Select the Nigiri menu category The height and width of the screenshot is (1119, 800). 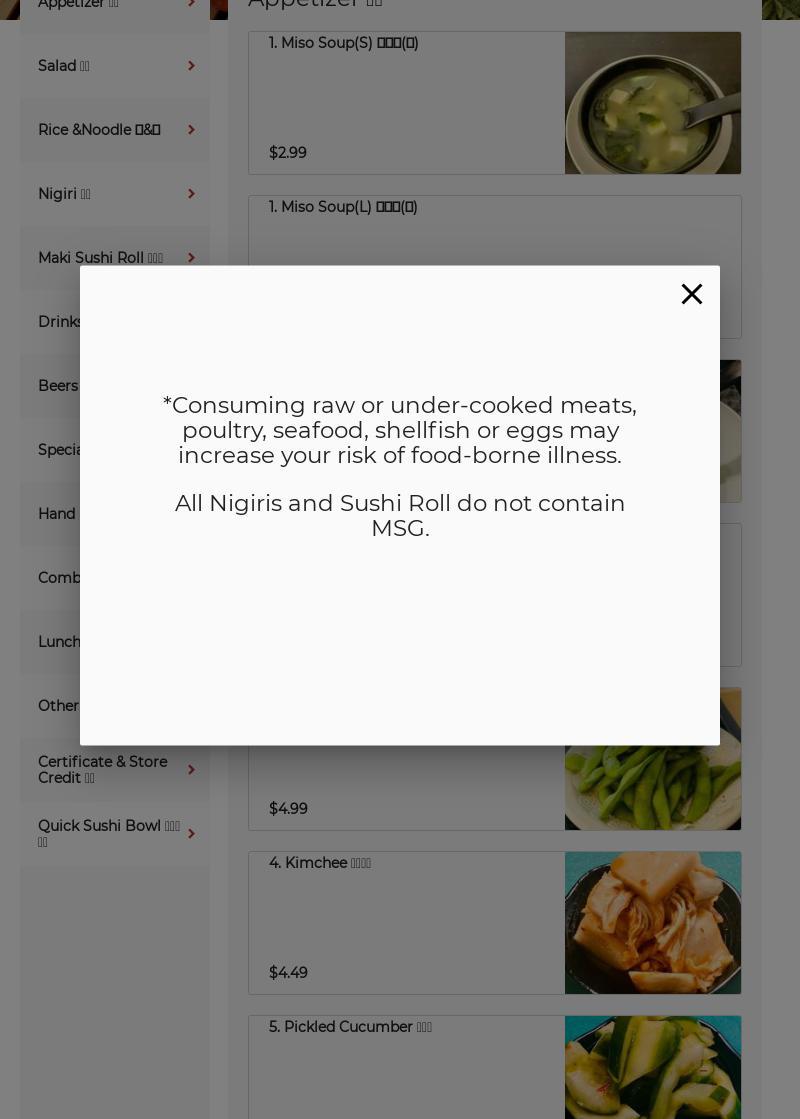[x=115, y=194]
